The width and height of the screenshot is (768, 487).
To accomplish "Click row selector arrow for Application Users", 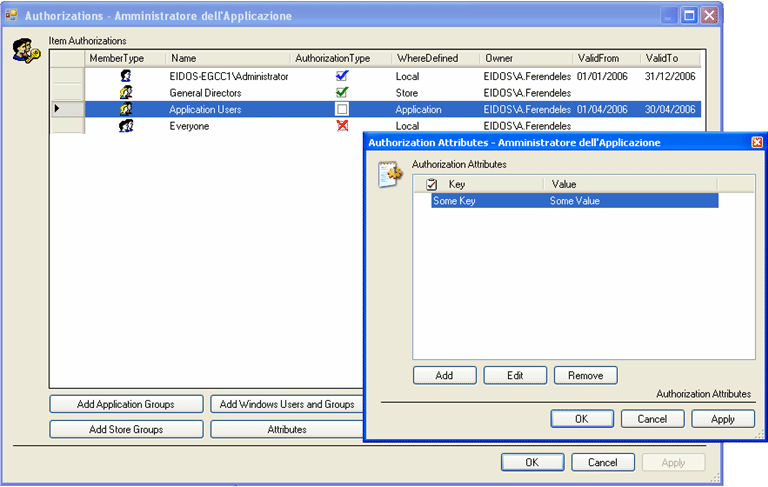I will point(57,108).
